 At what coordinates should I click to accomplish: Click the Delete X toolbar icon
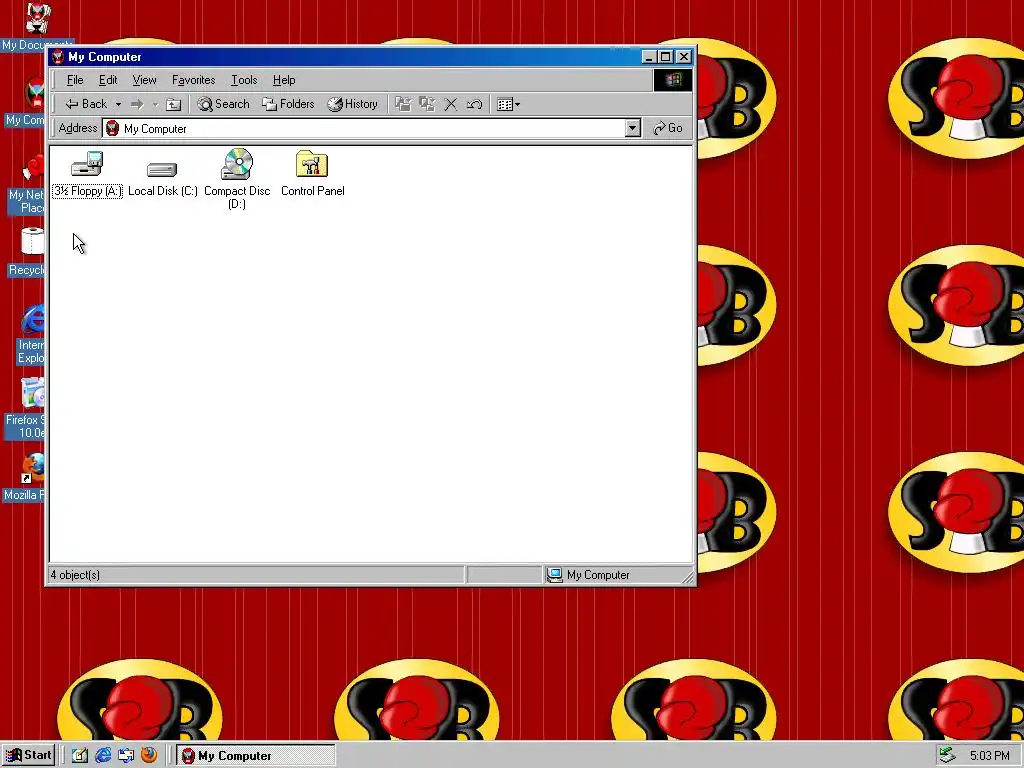[451, 104]
